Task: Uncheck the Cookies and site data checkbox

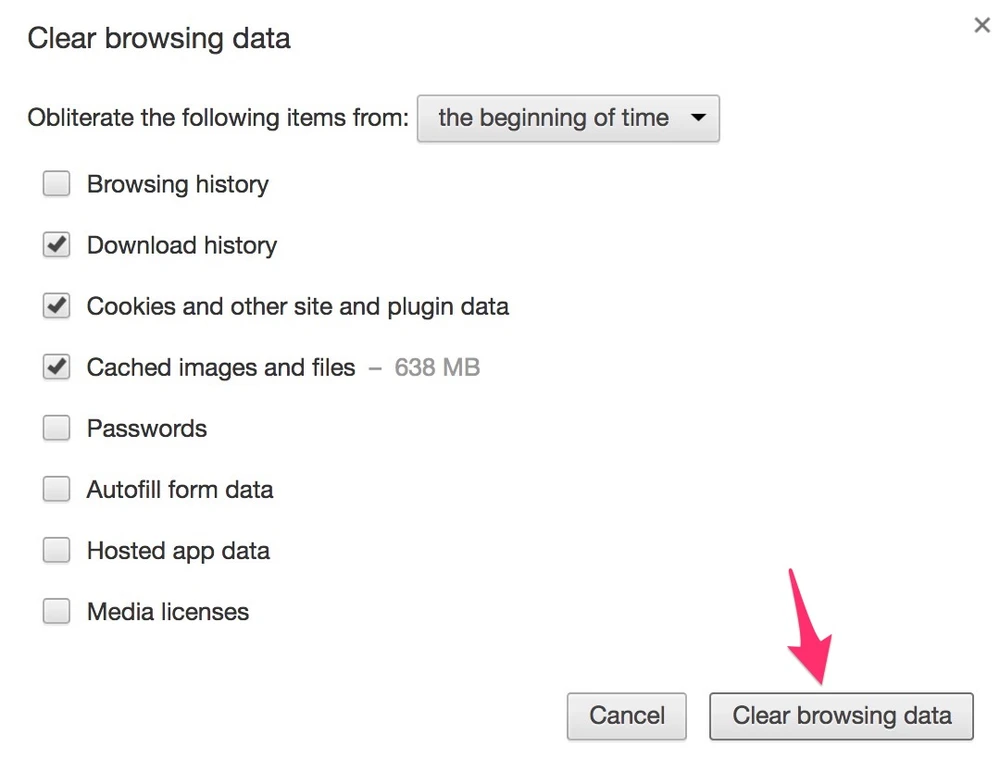Action: coord(57,306)
